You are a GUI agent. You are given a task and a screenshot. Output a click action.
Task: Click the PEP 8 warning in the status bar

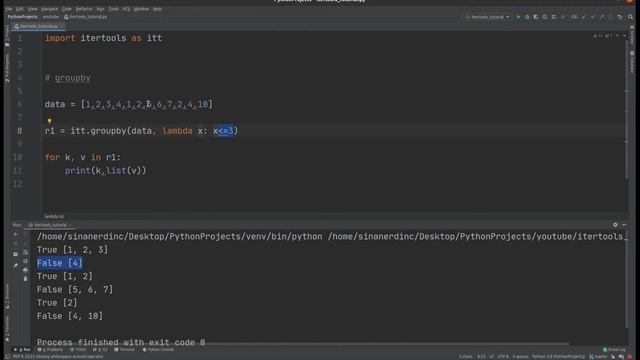(x=58, y=357)
